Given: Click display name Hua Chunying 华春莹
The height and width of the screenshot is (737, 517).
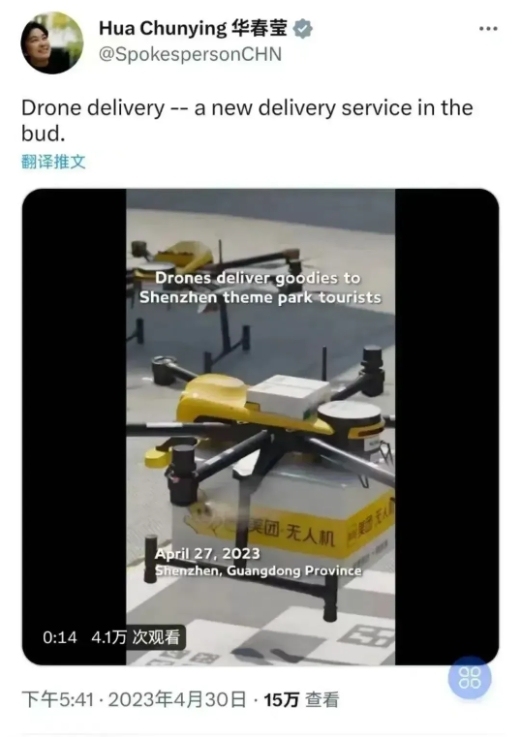Looking at the screenshot, I should click(193, 29).
